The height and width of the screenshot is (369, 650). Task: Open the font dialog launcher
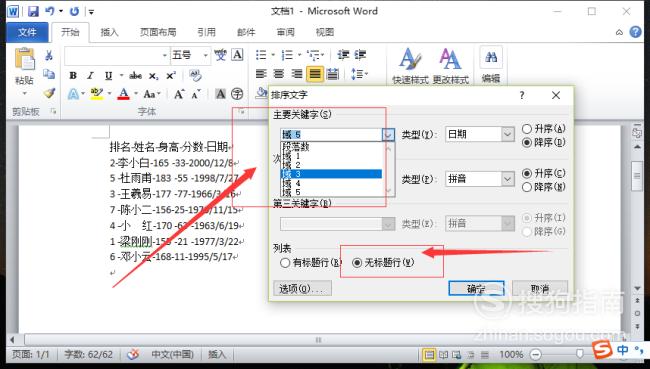click(242, 111)
